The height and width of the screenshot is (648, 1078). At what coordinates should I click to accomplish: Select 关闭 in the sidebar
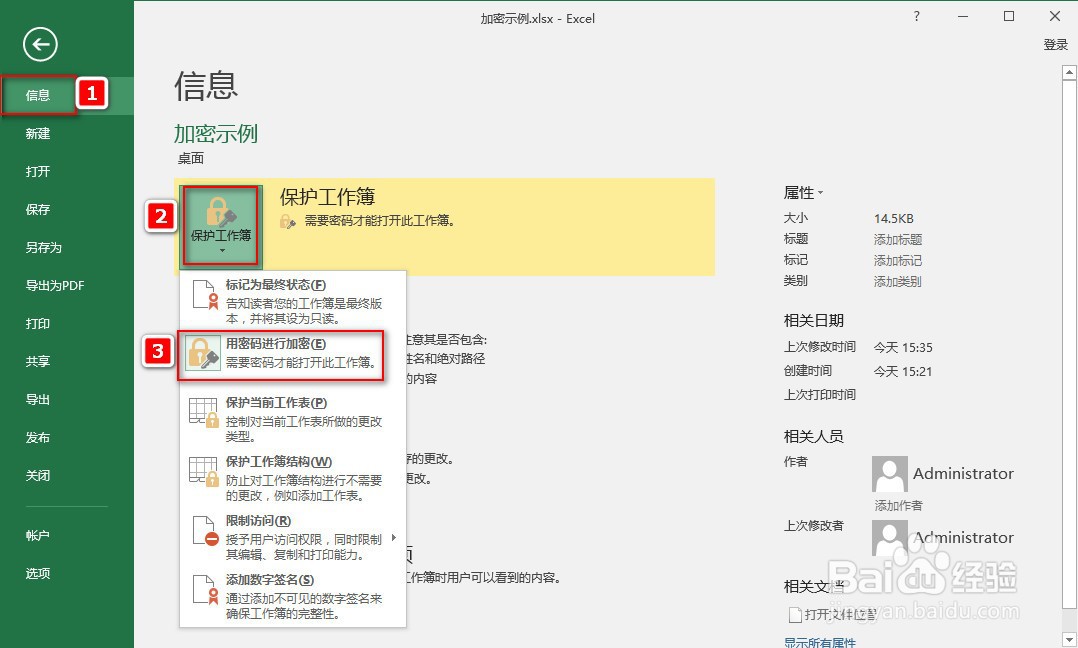coord(38,475)
